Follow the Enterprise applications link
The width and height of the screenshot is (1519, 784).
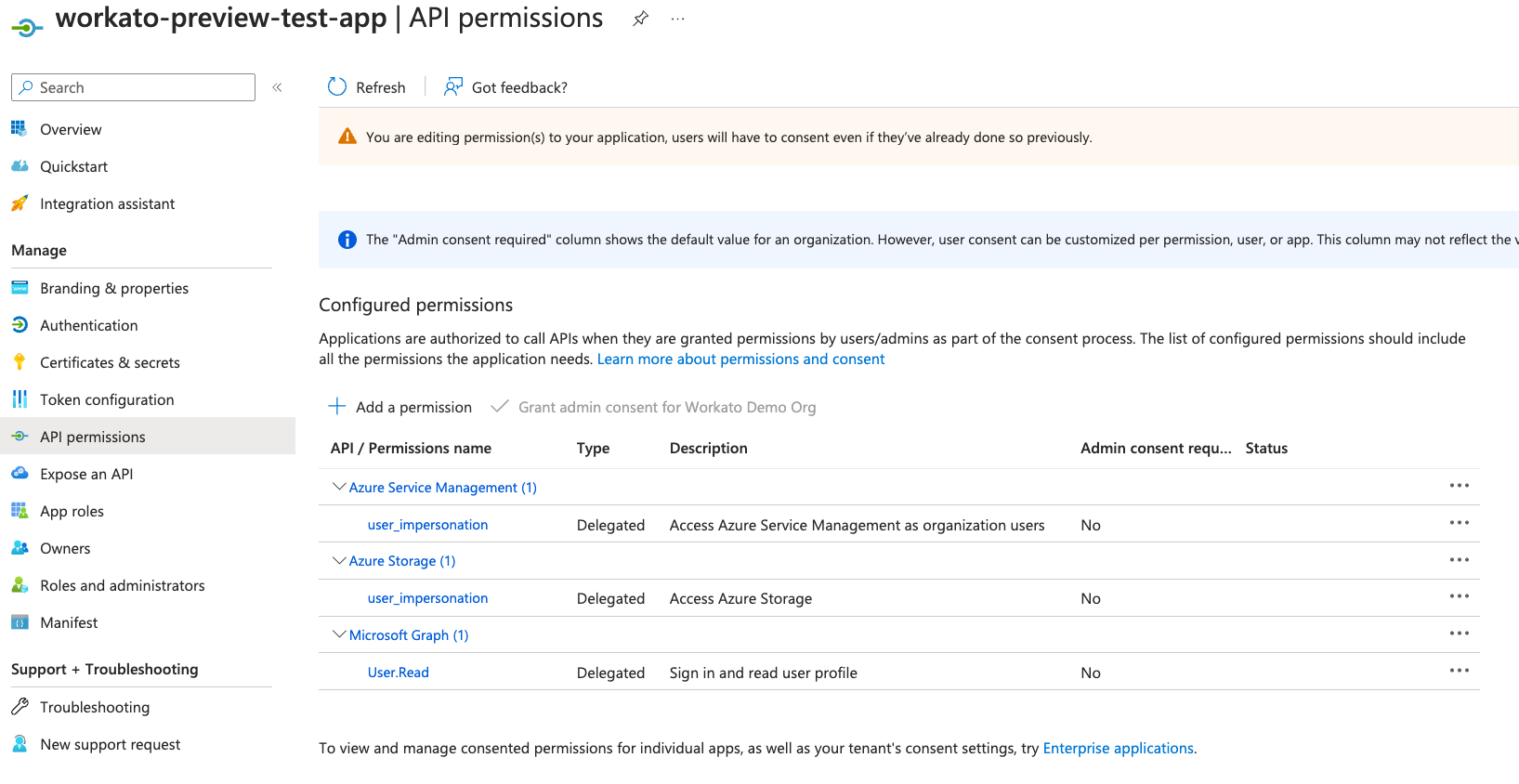pyautogui.click(x=1118, y=749)
